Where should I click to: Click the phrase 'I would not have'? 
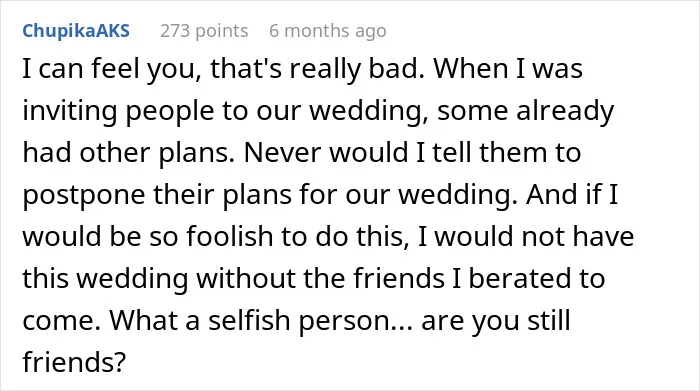(x=526, y=236)
